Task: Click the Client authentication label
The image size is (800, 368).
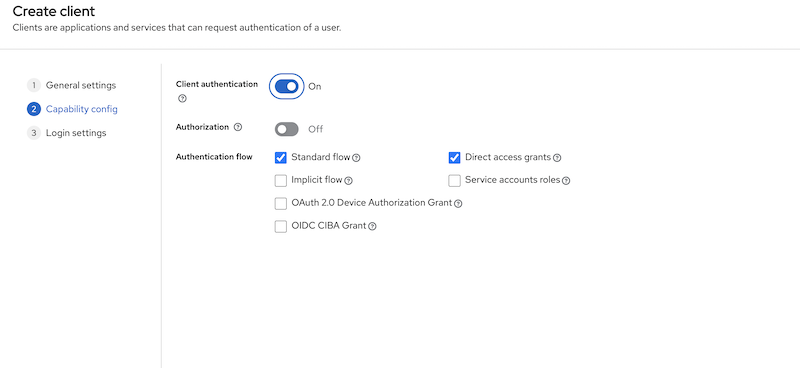Action: 217,84
